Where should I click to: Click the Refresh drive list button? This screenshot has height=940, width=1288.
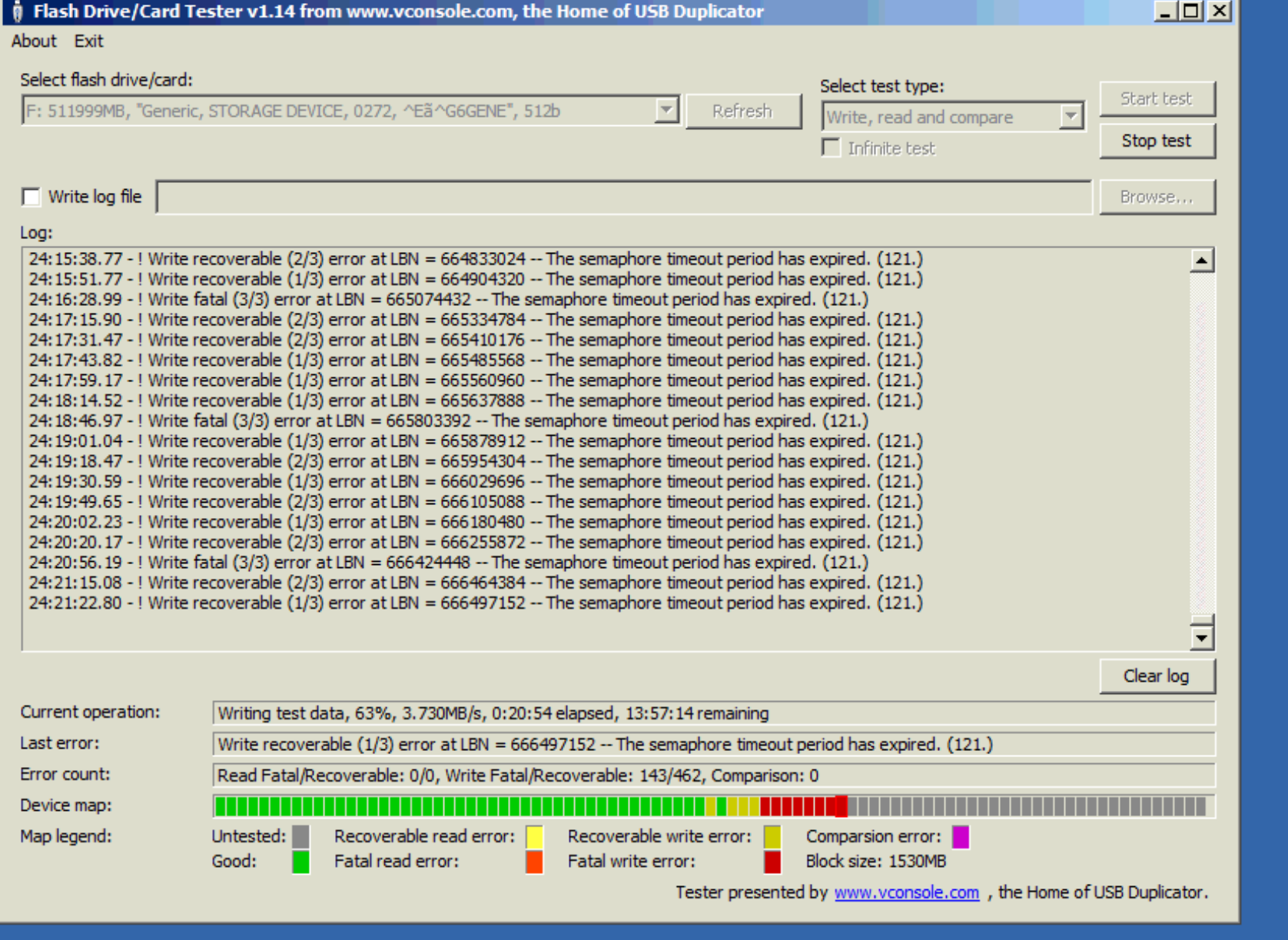pos(742,111)
